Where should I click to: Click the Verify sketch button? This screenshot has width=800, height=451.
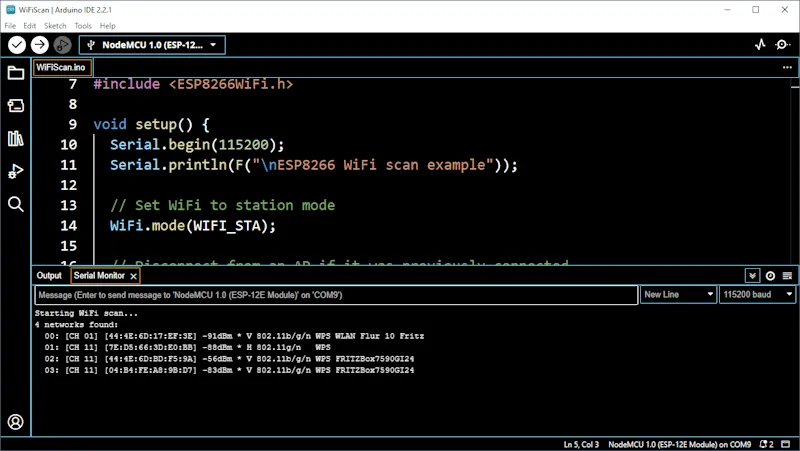17,45
